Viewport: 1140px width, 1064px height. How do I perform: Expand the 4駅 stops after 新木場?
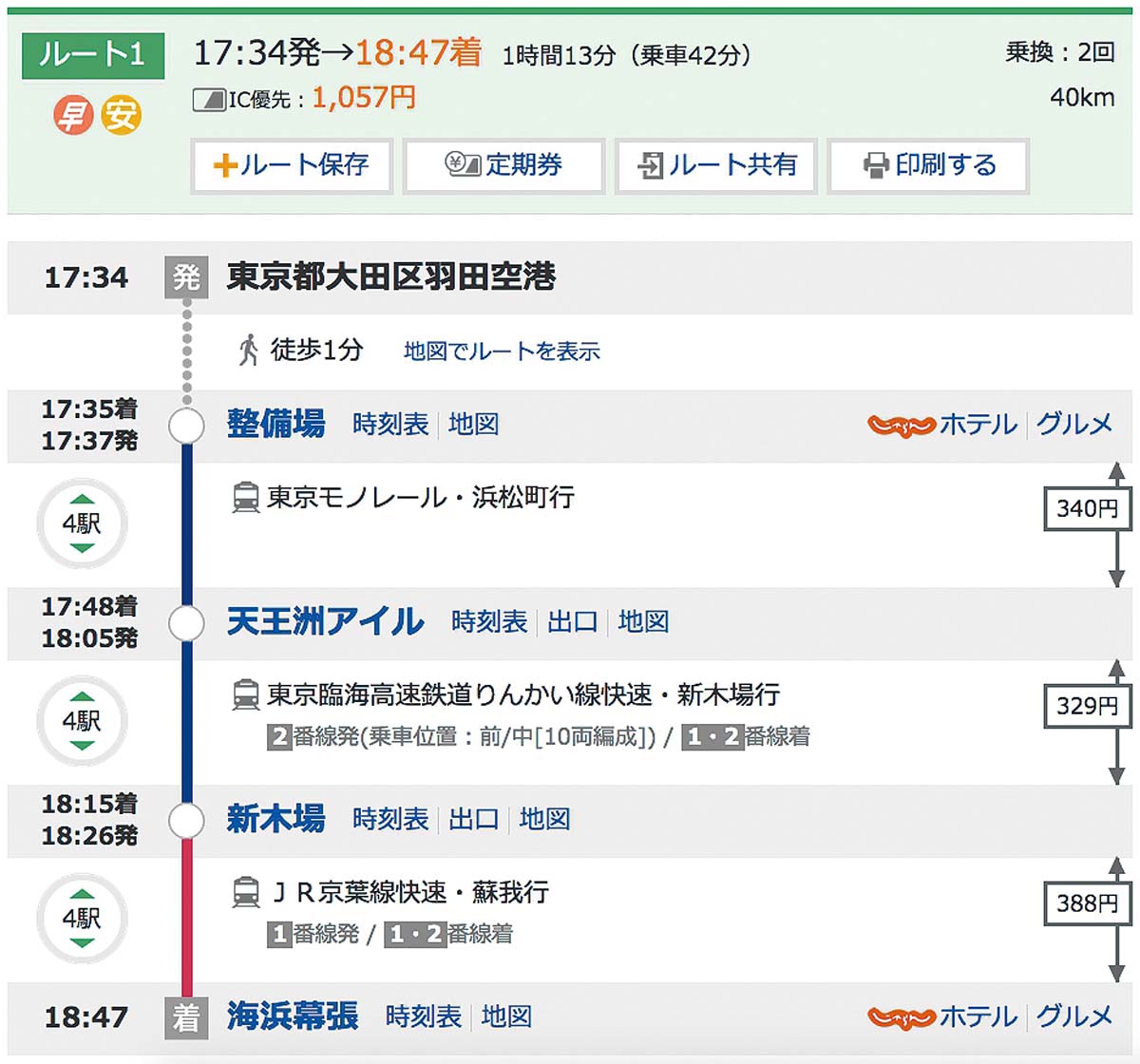(82, 919)
